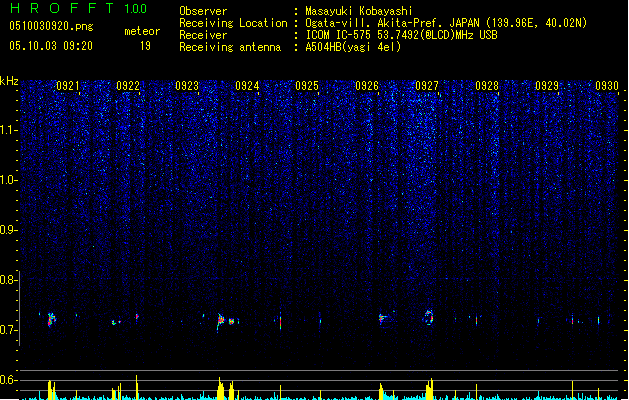Click the 'Receiving antenna' label

pyautogui.click(x=230, y=47)
